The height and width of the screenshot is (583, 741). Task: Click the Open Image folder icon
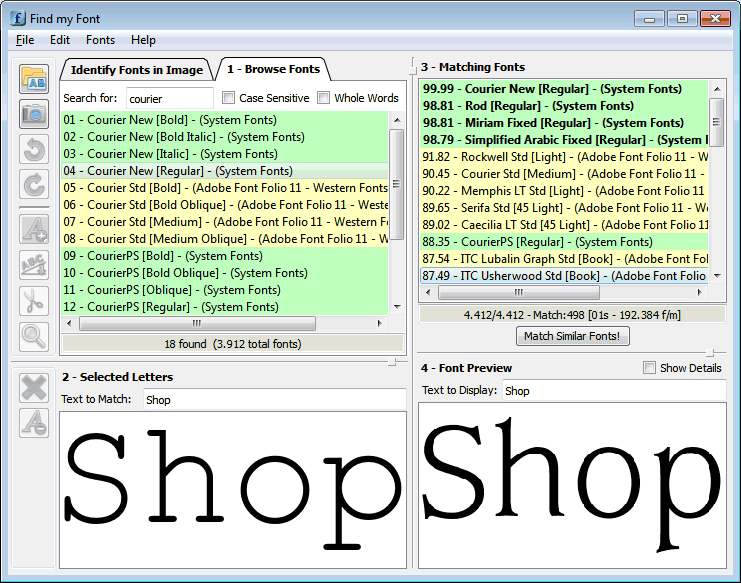tap(34, 78)
